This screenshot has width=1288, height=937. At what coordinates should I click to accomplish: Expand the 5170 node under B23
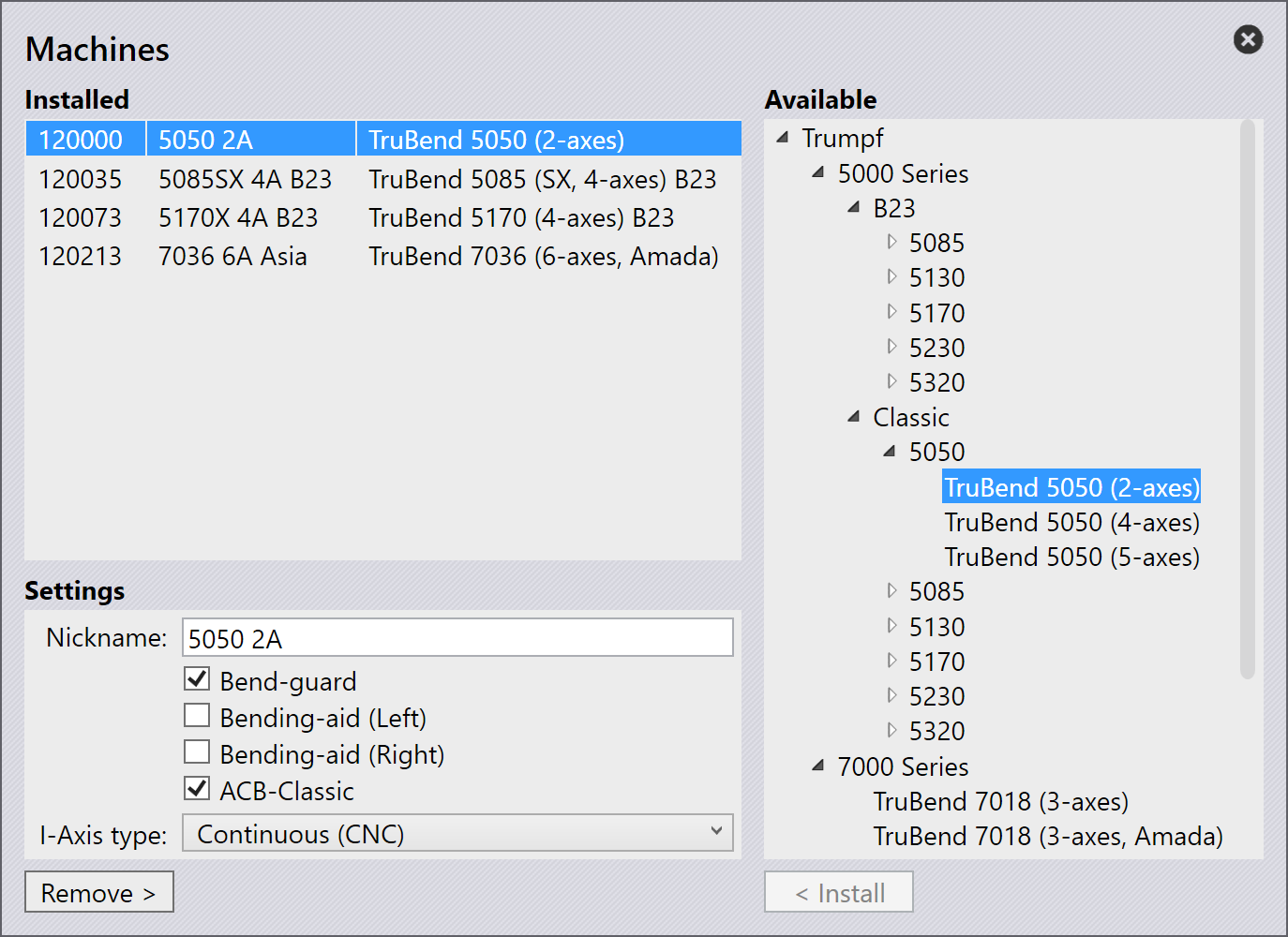click(x=891, y=312)
